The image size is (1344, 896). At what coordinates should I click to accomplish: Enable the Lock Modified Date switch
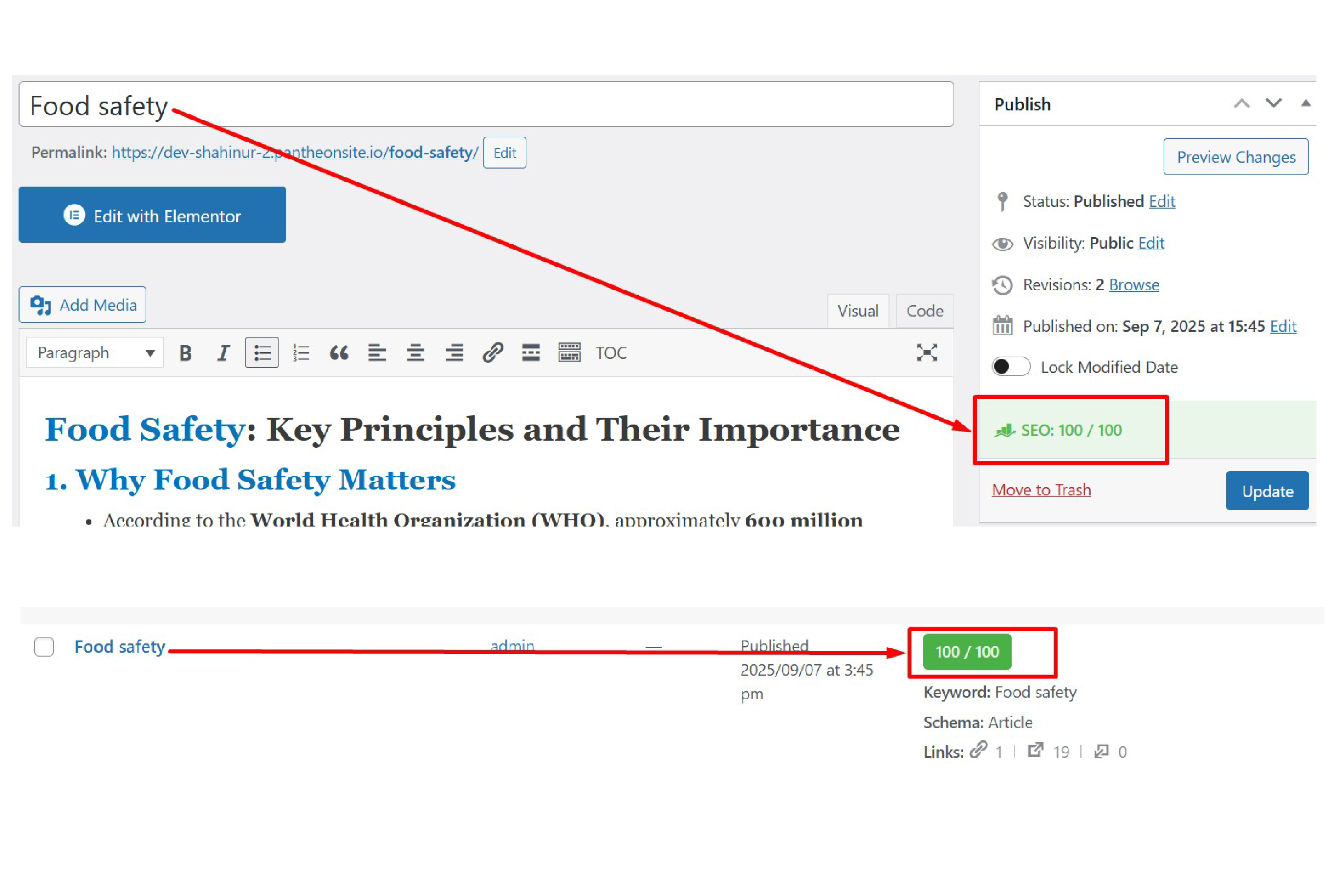click(x=1010, y=366)
